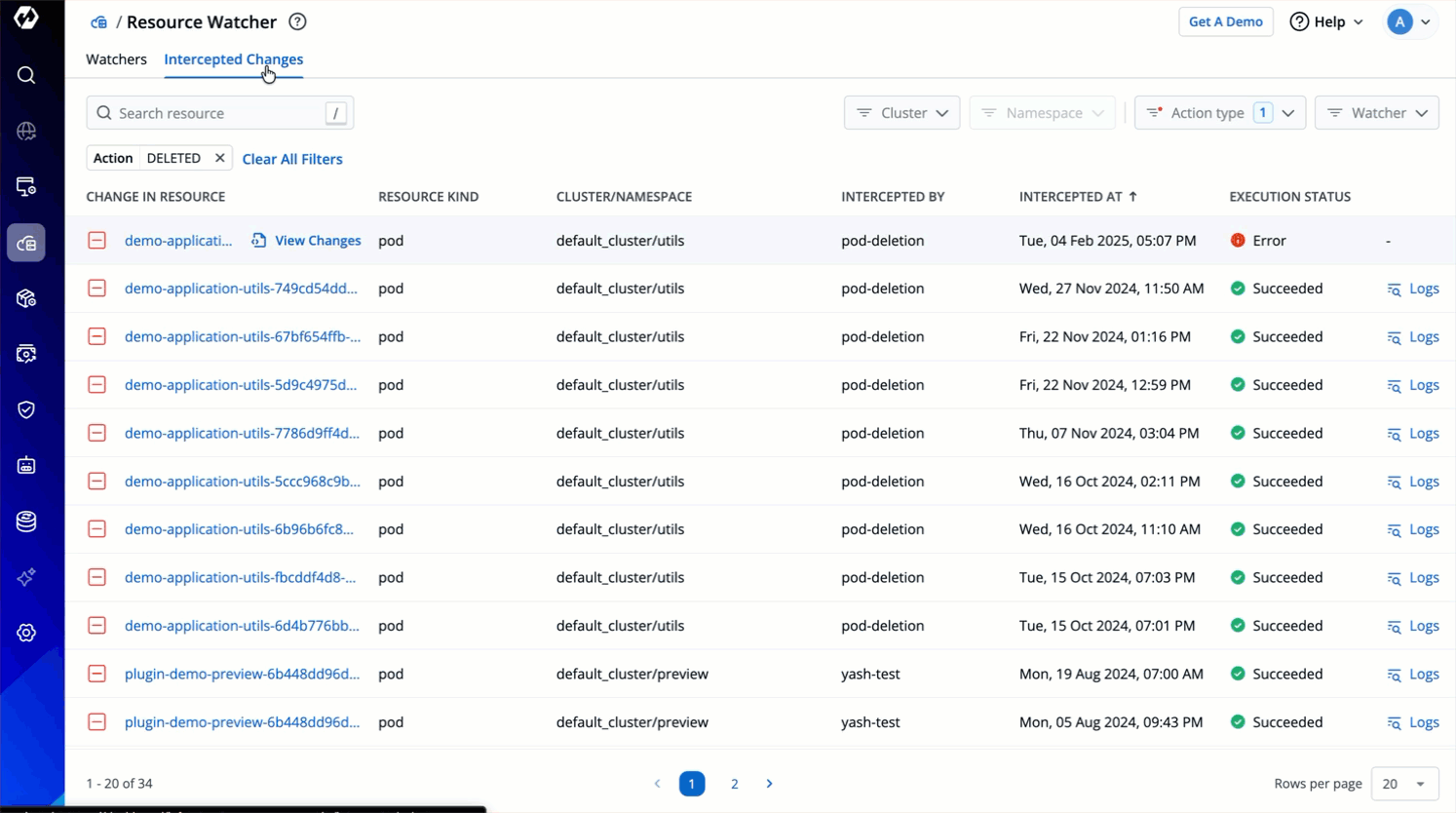
Task: Expand the Watcher filter dropdown
Action: [x=1376, y=113]
